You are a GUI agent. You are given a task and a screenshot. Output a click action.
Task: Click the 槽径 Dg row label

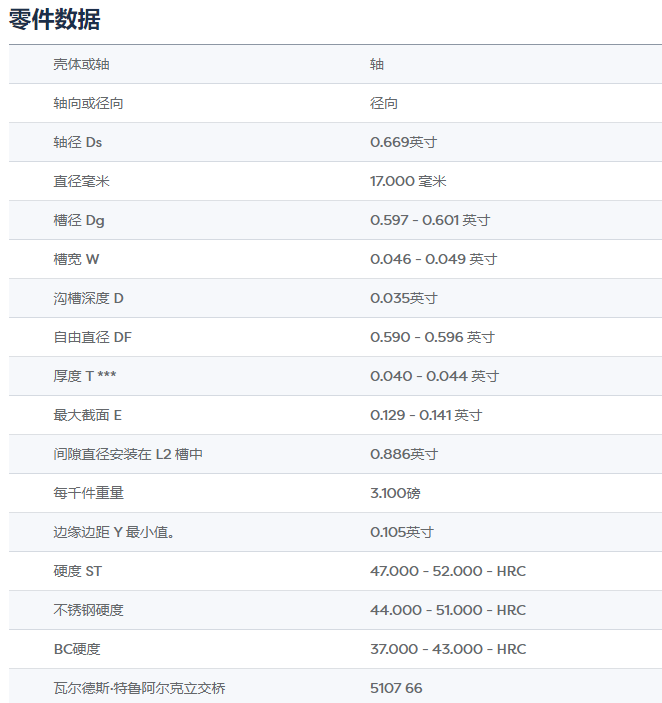coord(79,221)
